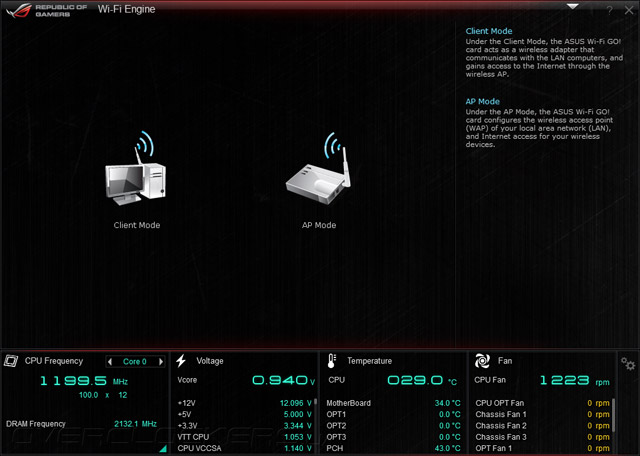This screenshot has width=640, height=456.
Task: Click the CPU Fan 1223 rpm reading
Action: [x=575, y=380]
